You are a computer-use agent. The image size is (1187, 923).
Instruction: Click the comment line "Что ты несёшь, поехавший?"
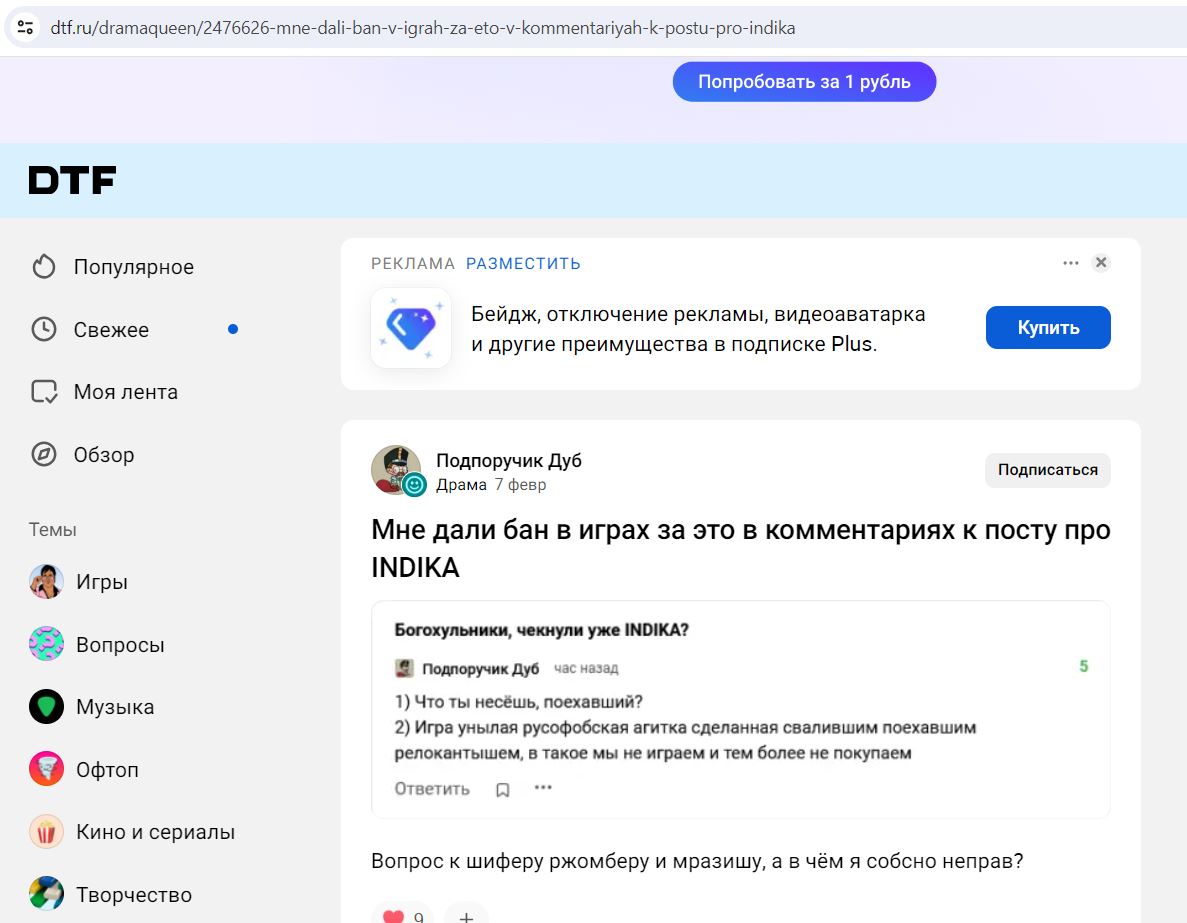coord(519,702)
